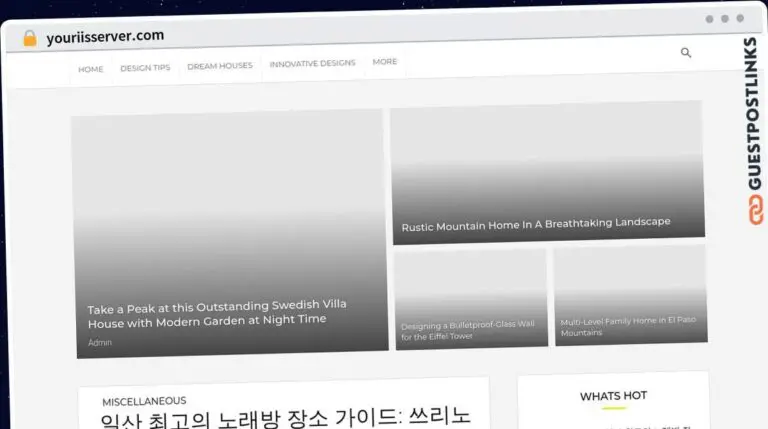This screenshot has height=429, width=768.
Task: Open the Rustic Mountain Home article
Action: click(536, 224)
